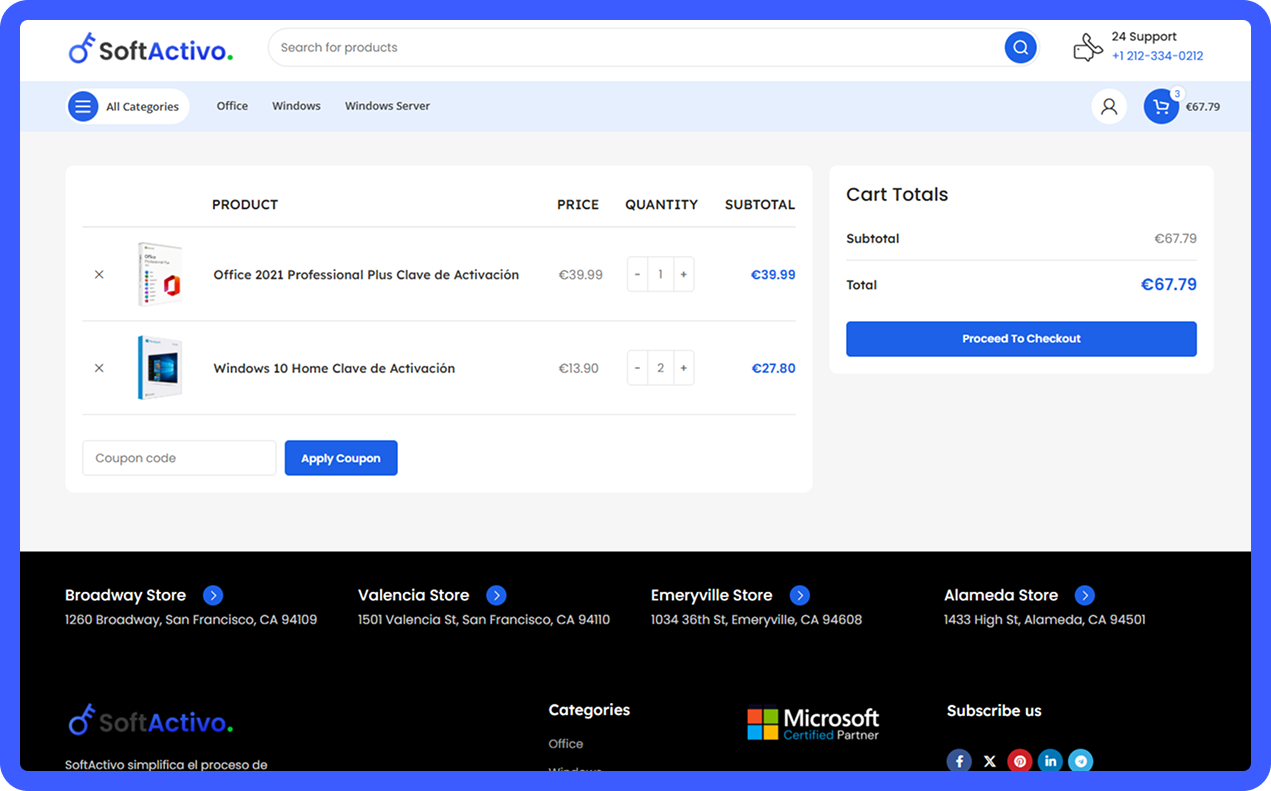Image resolution: width=1271 pixels, height=791 pixels.
Task: Open the user account icon
Action: coord(1109,106)
